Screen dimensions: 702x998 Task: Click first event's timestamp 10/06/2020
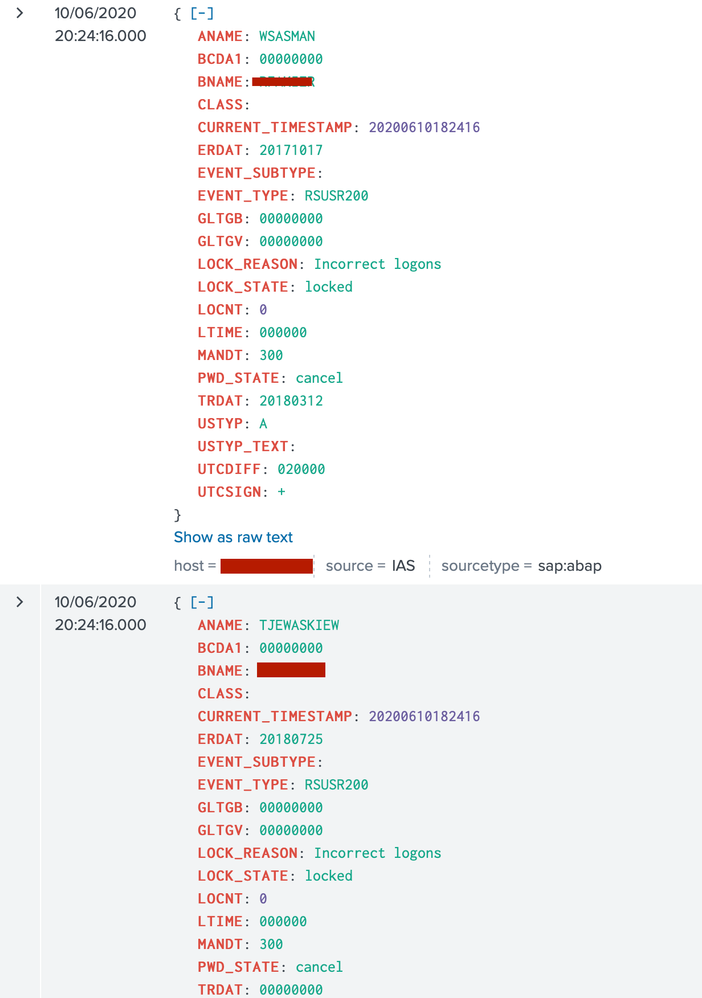click(95, 13)
